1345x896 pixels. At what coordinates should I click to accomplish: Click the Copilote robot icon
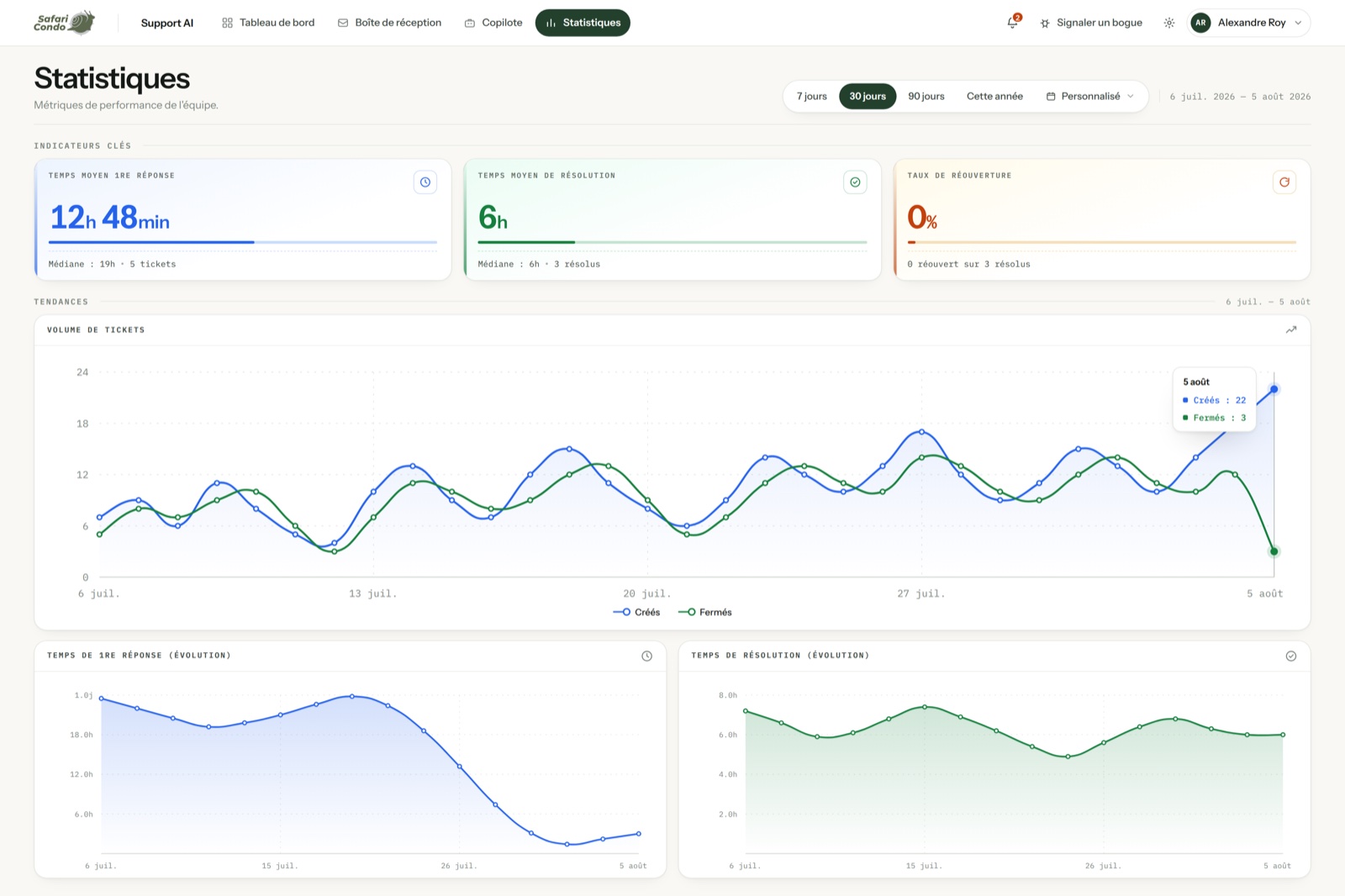click(470, 23)
